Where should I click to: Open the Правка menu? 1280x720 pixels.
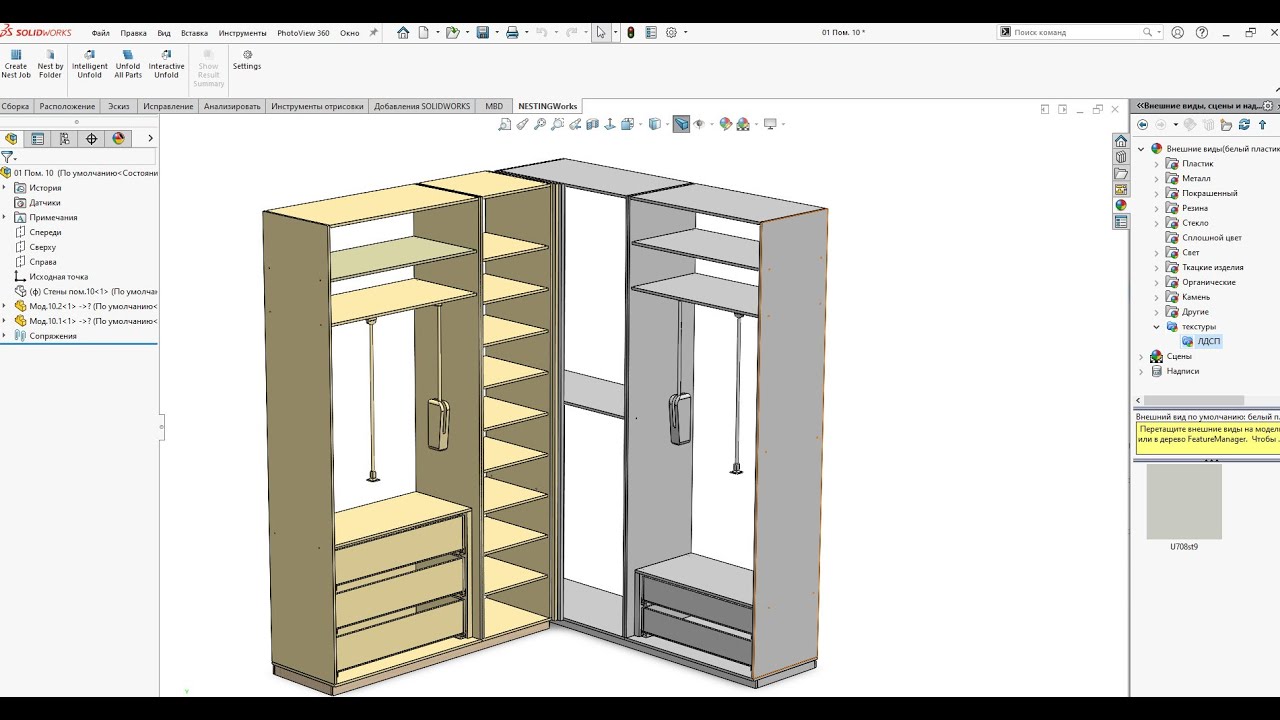point(133,33)
